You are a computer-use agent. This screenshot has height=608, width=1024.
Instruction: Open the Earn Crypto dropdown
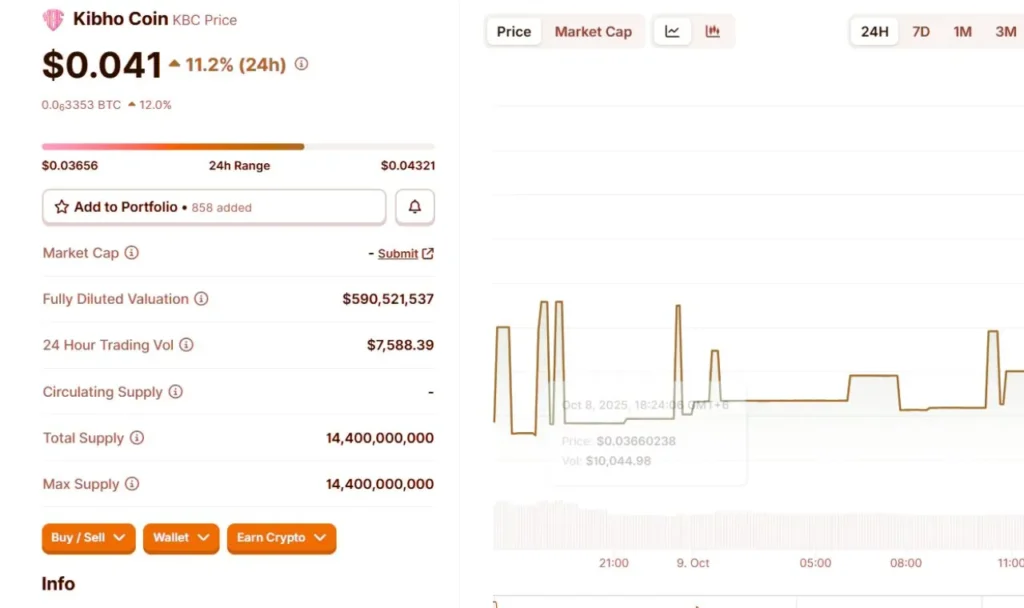pos(281,538)
